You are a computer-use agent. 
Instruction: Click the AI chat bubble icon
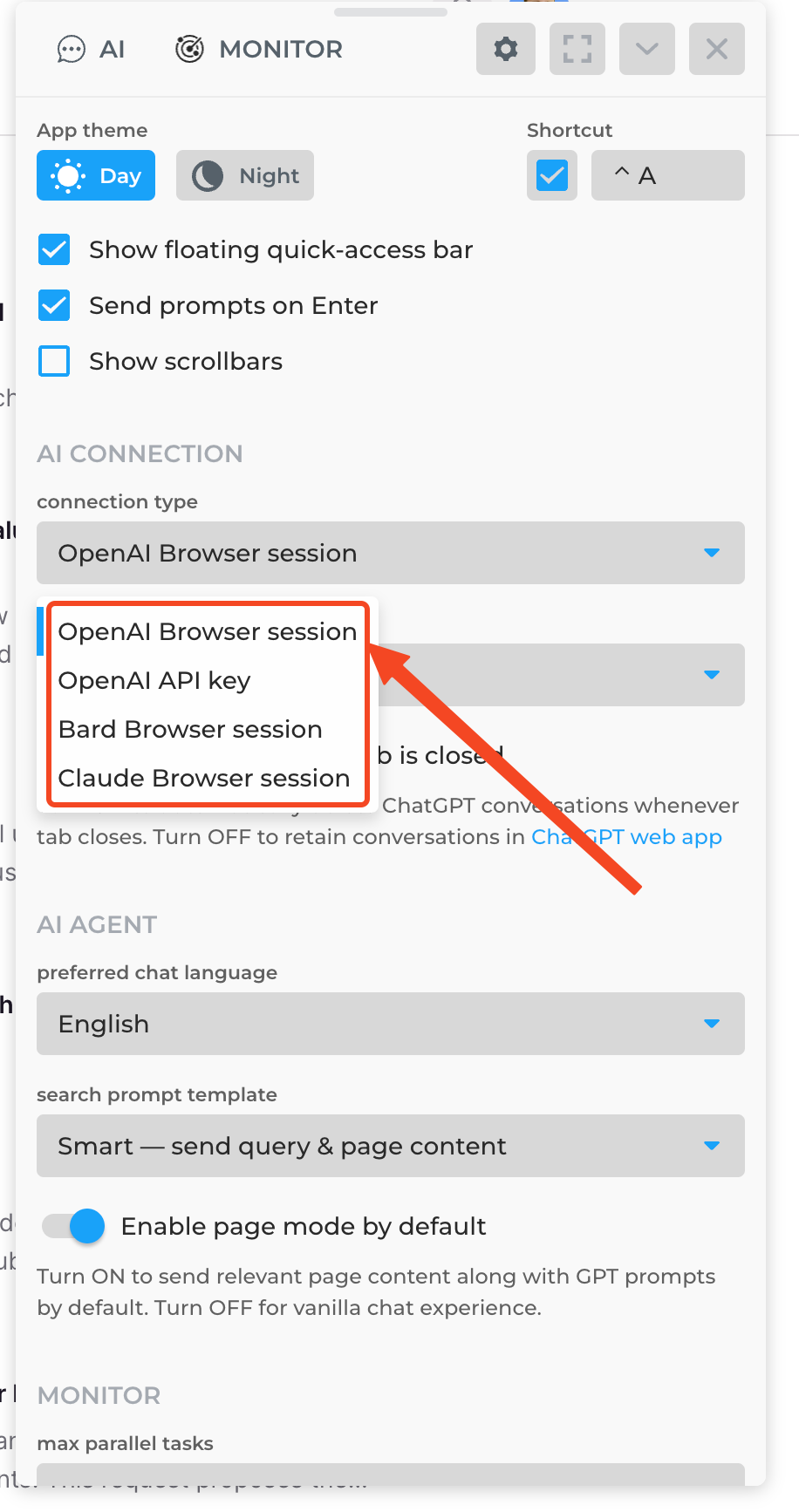pos(71,50)
